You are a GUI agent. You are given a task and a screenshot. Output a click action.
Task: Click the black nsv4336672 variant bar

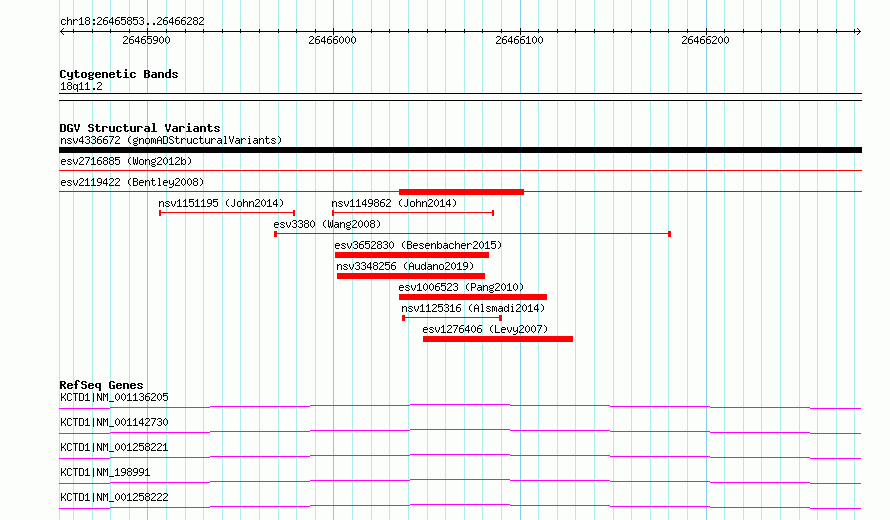(x=460, y=150)
